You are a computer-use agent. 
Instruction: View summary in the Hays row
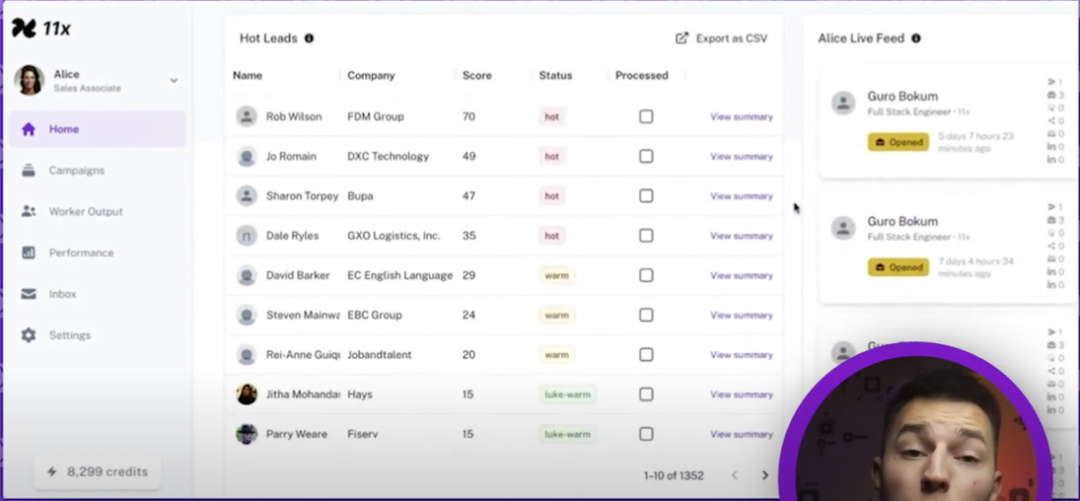point(741,395)
